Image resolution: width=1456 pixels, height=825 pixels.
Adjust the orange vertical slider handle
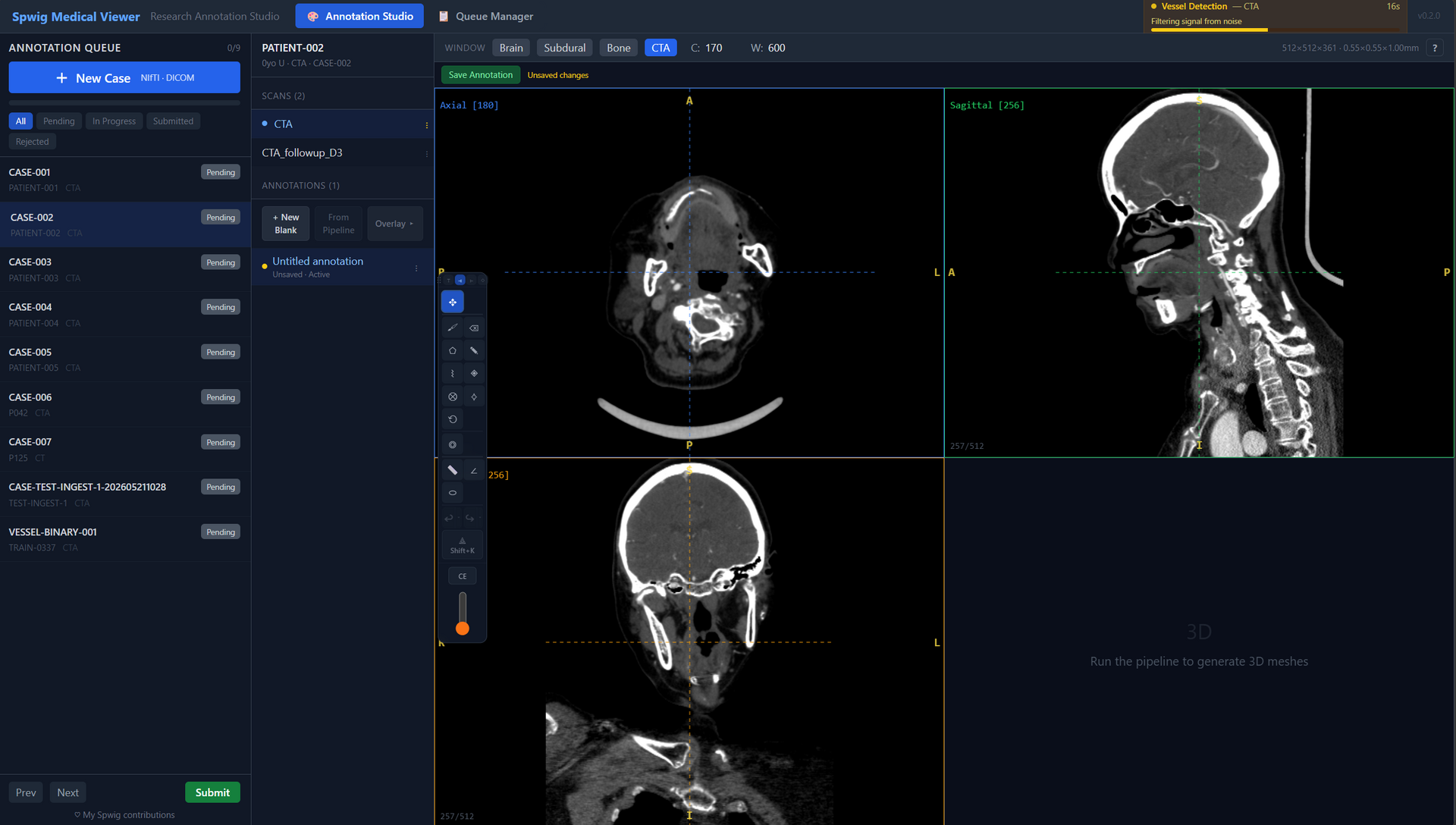coord(463,629)
